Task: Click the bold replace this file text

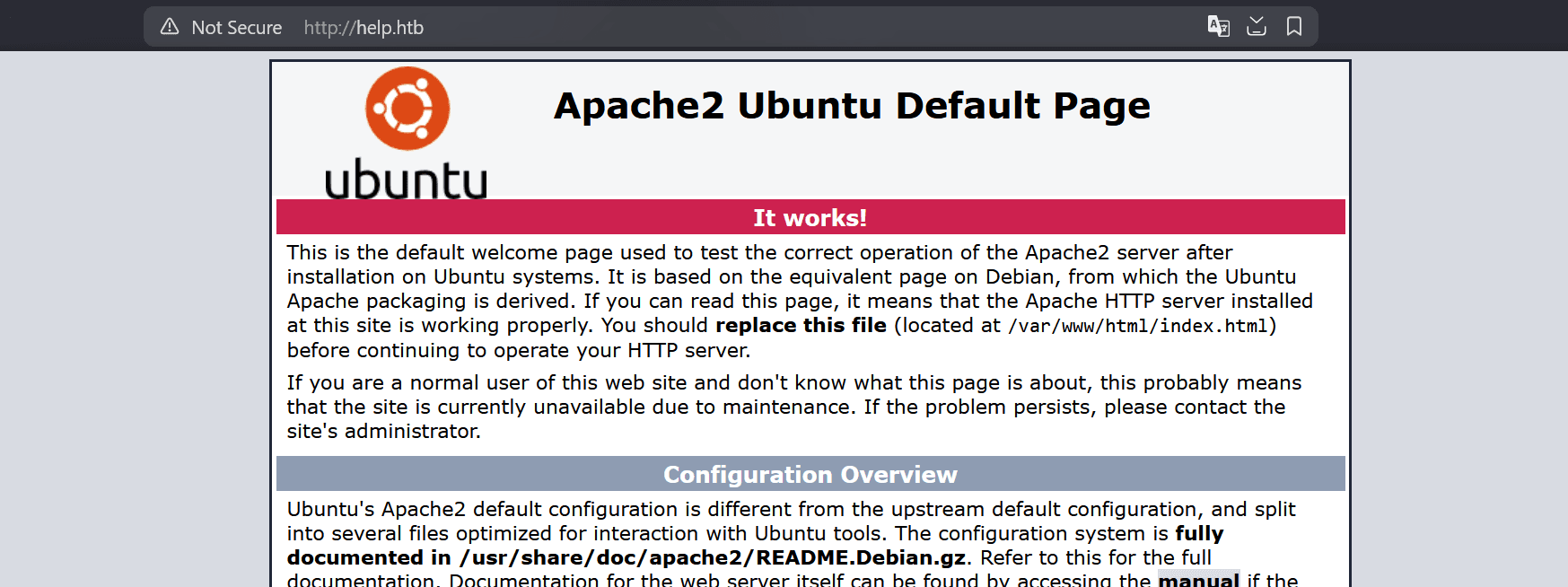Action: 801,325
